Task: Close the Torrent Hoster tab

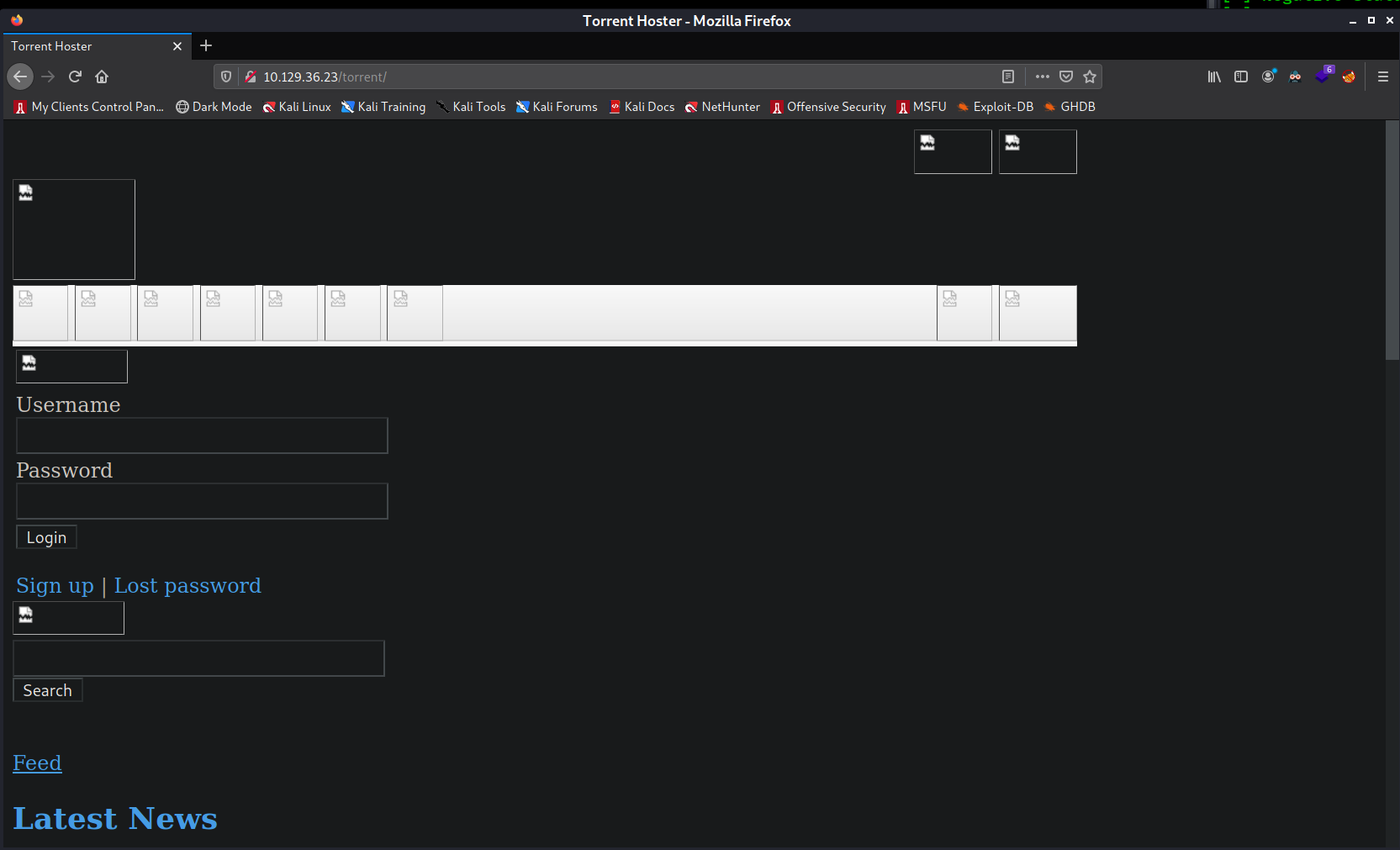Action: [x=177, y=46]
